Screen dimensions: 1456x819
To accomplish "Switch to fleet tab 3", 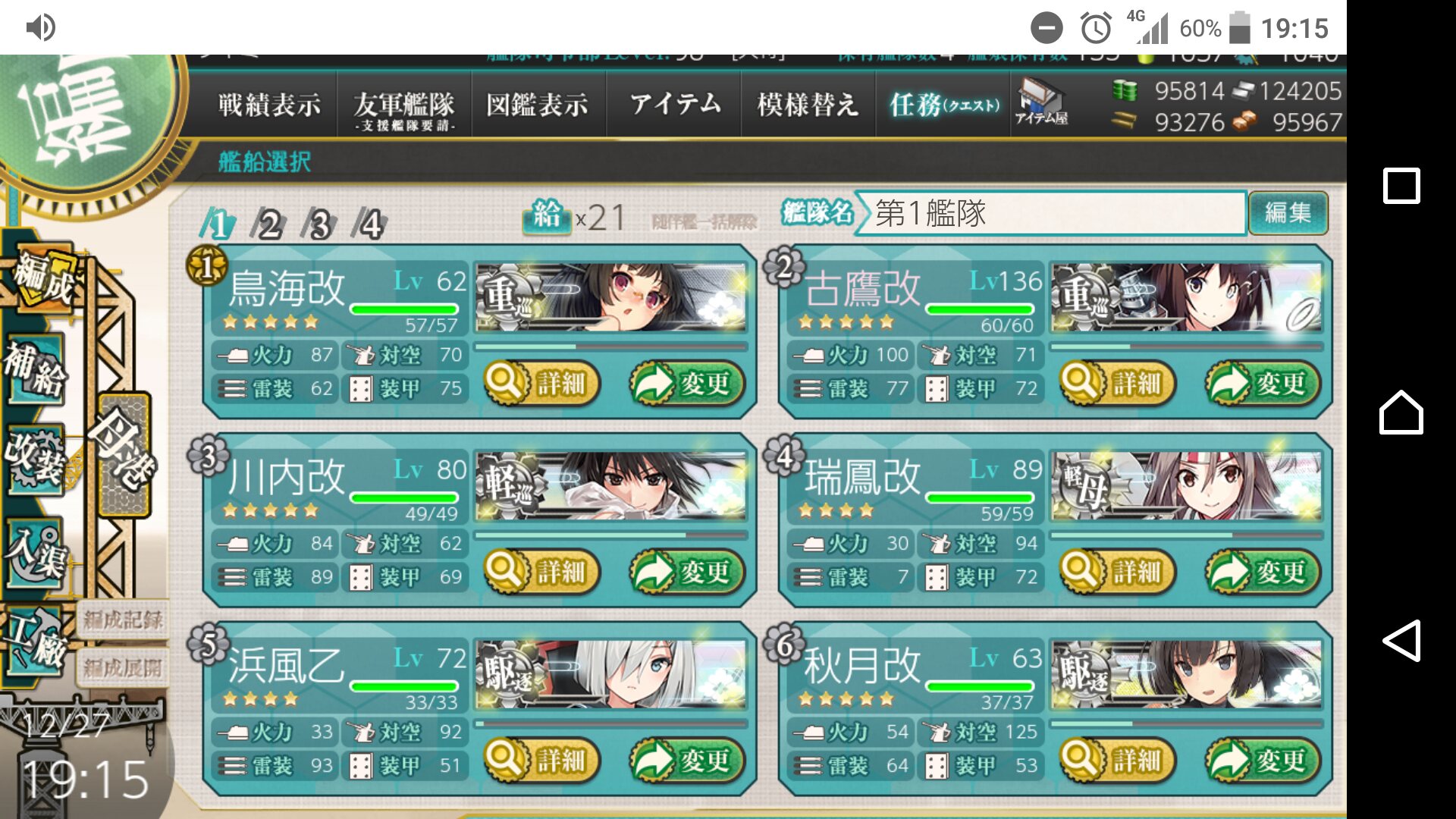I will pyautogui.click(x=319, y=224).
